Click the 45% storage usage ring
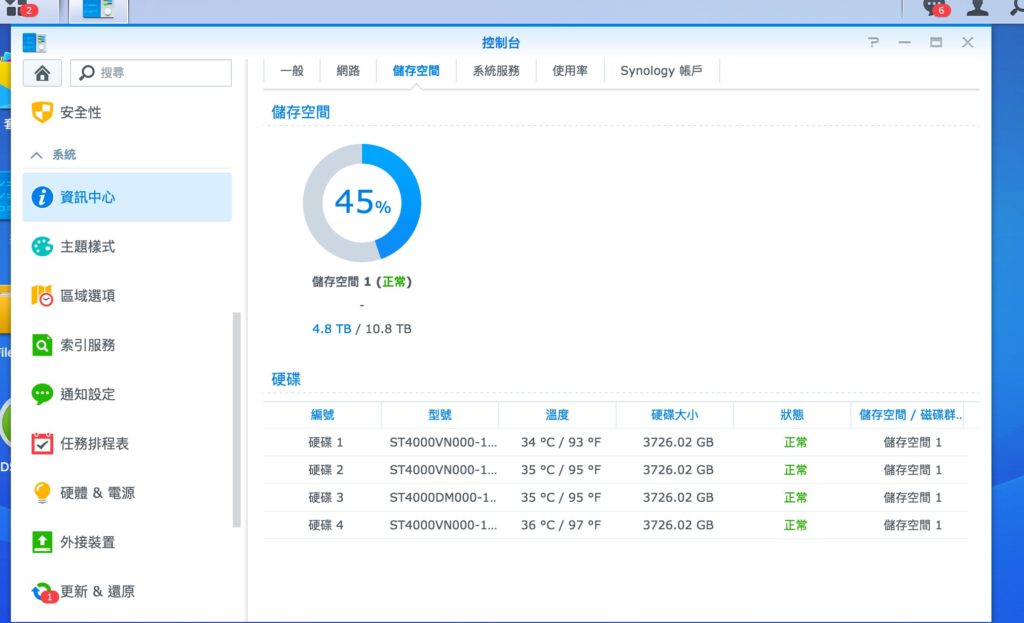Image resolution: width=1024 pixels, height=623 pixels. (362, 202)
